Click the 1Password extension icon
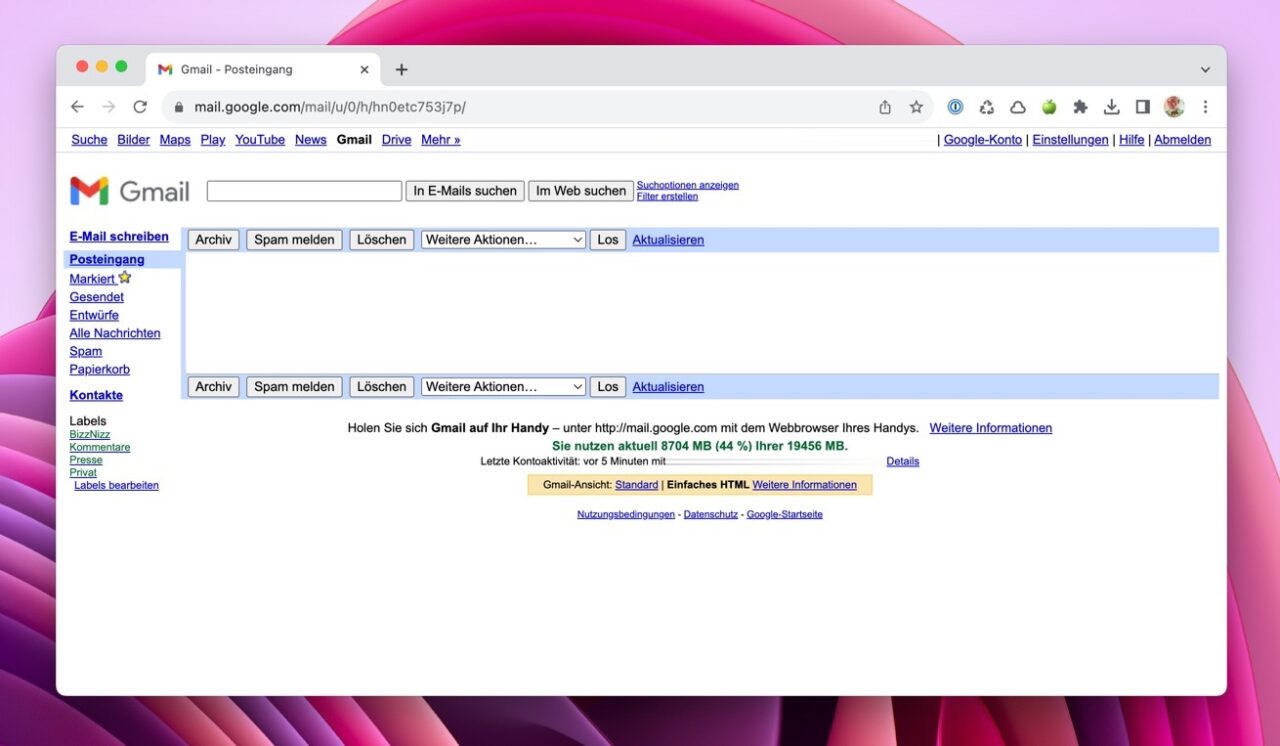The width and height of the screenshot is (1280, 746). tap(955, 107)
